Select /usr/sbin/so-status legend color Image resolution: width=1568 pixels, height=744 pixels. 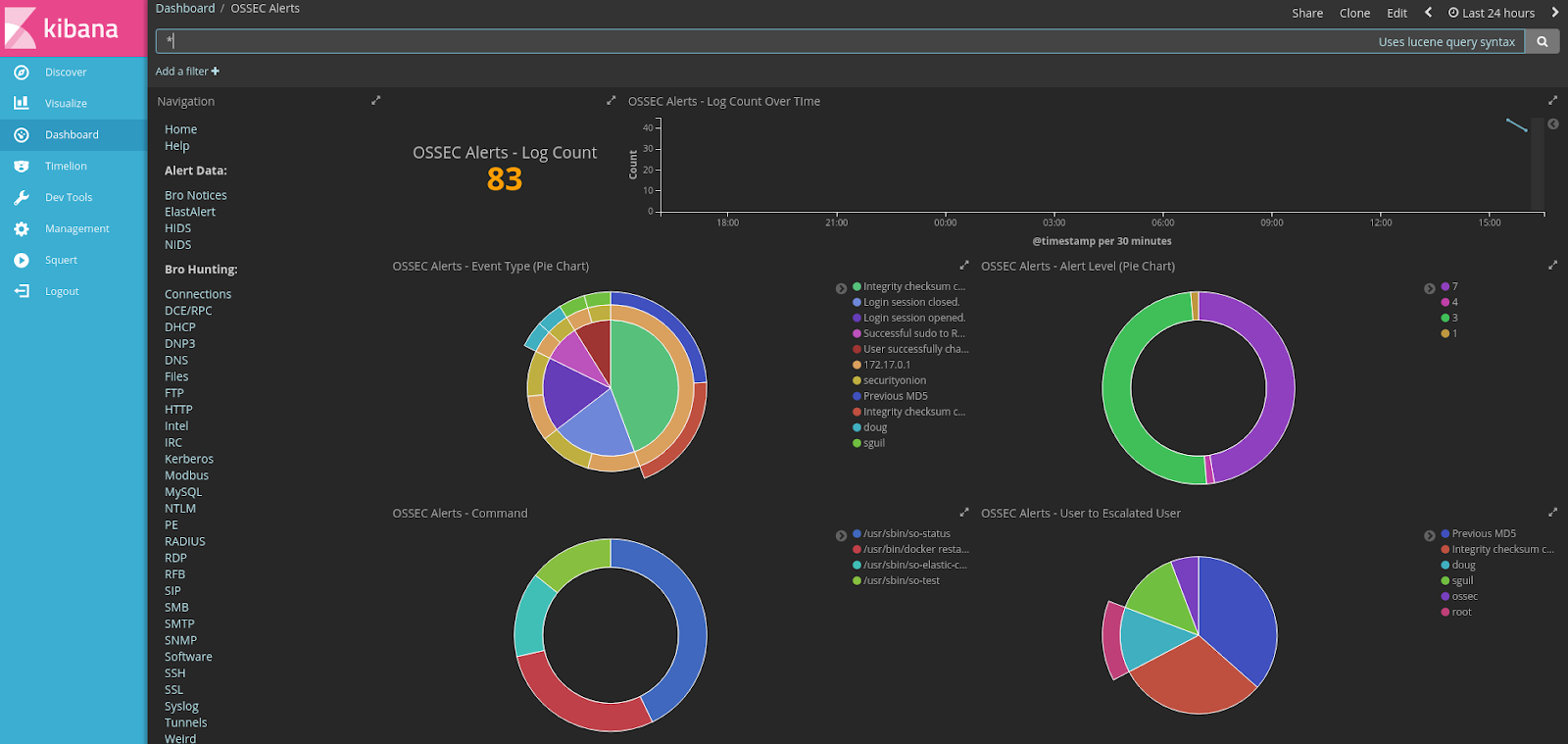pyautogui.click(x=857, y=533)
